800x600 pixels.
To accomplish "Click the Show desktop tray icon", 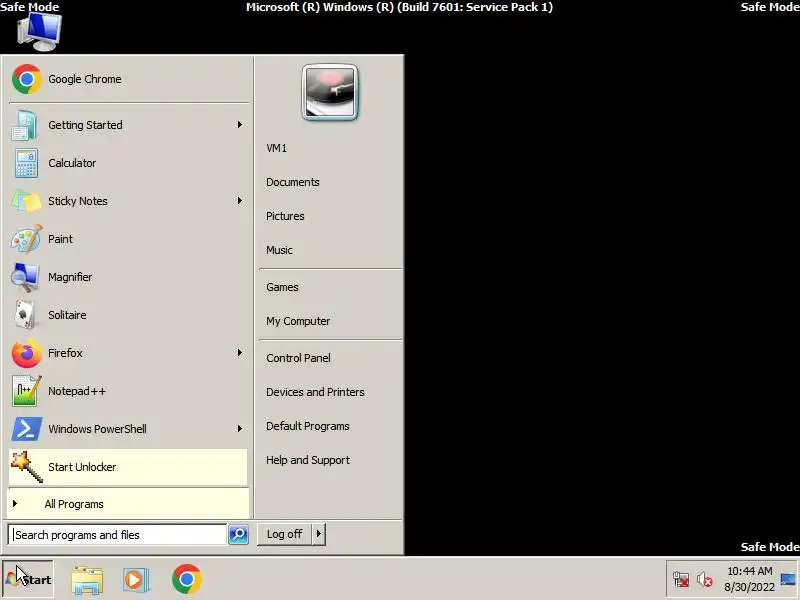I will coord(788,579).
